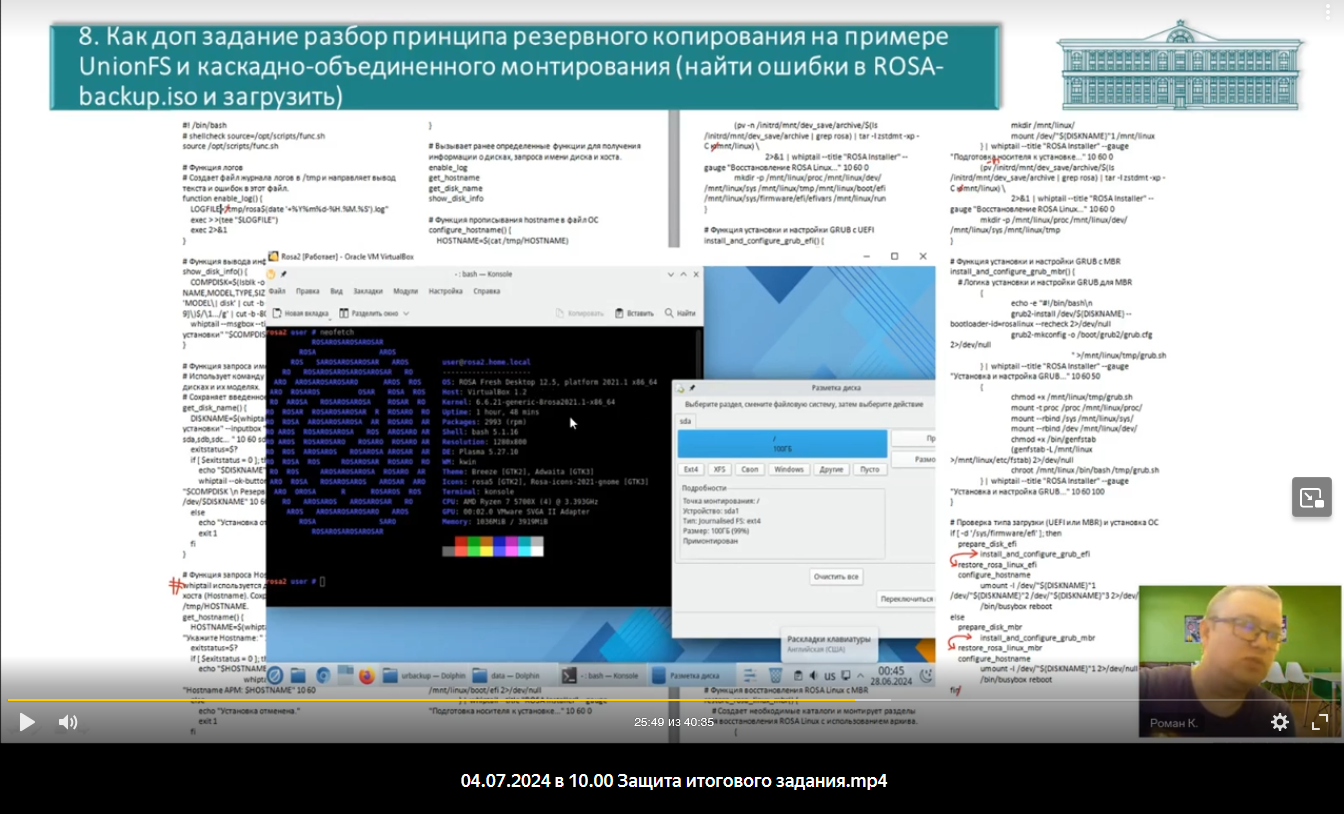Play the video with the play button
The width and height of the screenshot is (1344, 814).
point(27,721)
